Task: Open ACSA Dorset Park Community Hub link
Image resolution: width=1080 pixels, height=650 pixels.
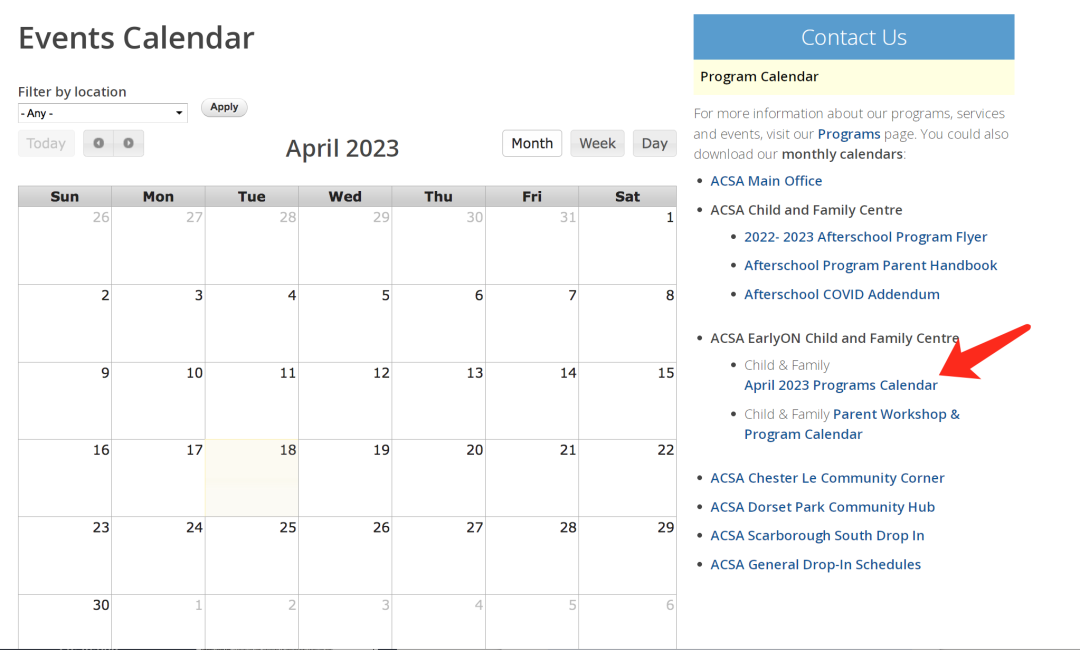Action: (822, 507)
